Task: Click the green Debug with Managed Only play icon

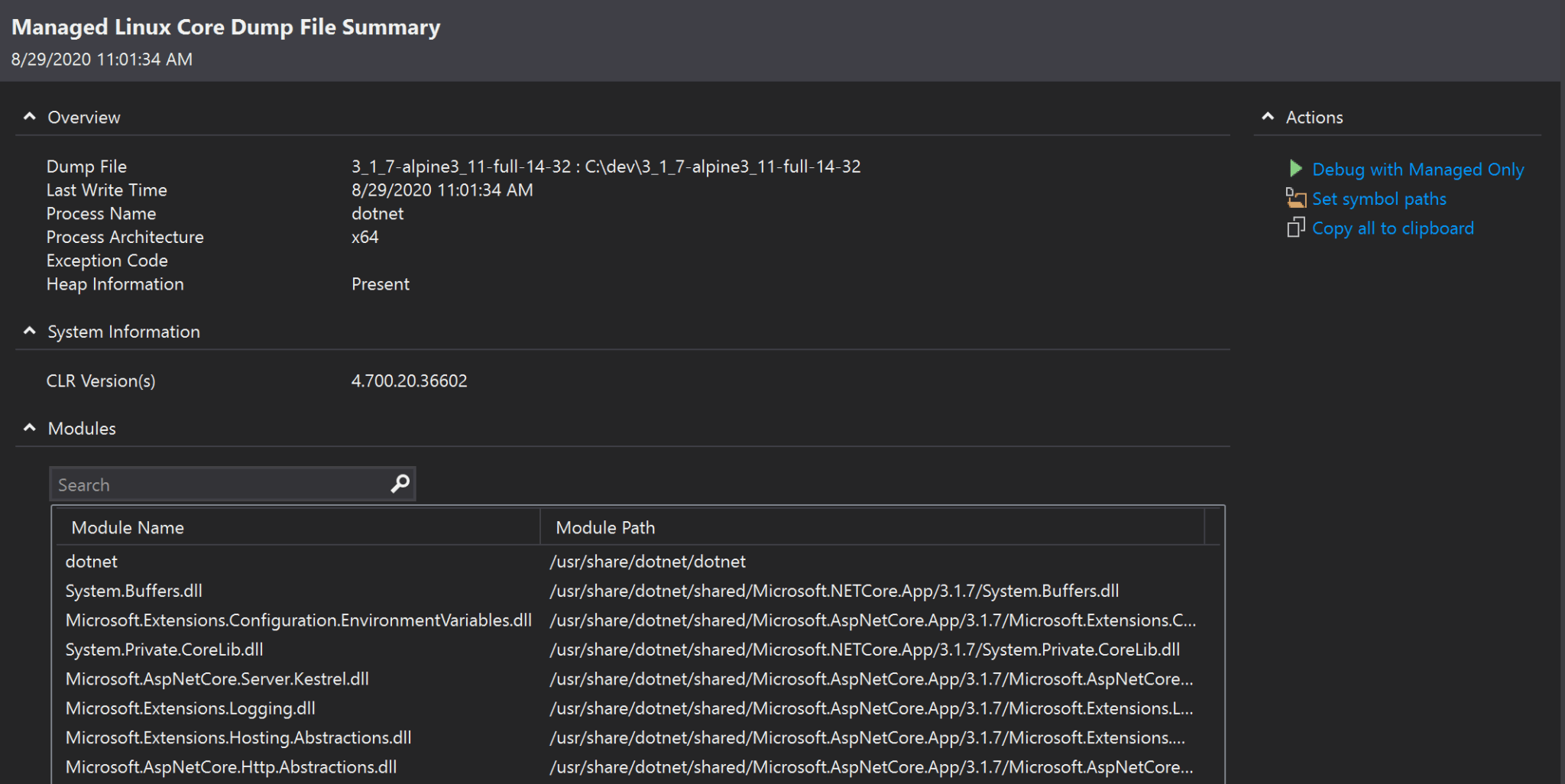Action: tap(1297, 169)
